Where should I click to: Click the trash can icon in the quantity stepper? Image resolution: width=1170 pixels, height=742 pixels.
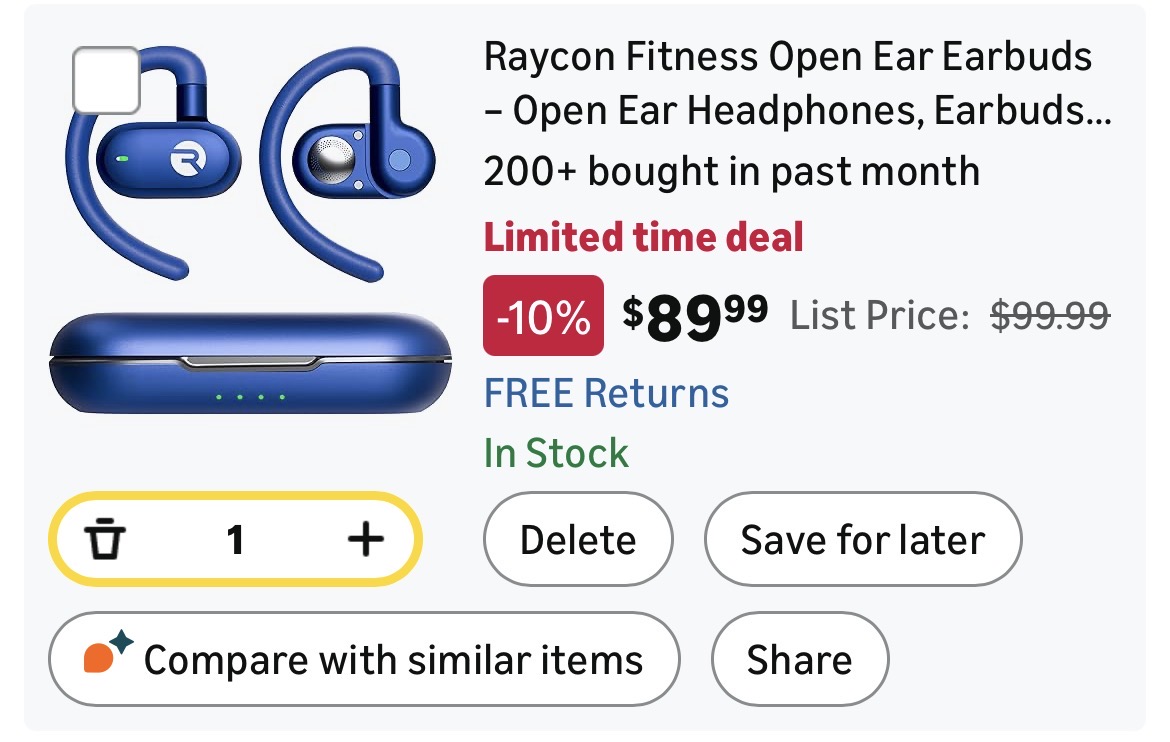(x=103, y=541)
